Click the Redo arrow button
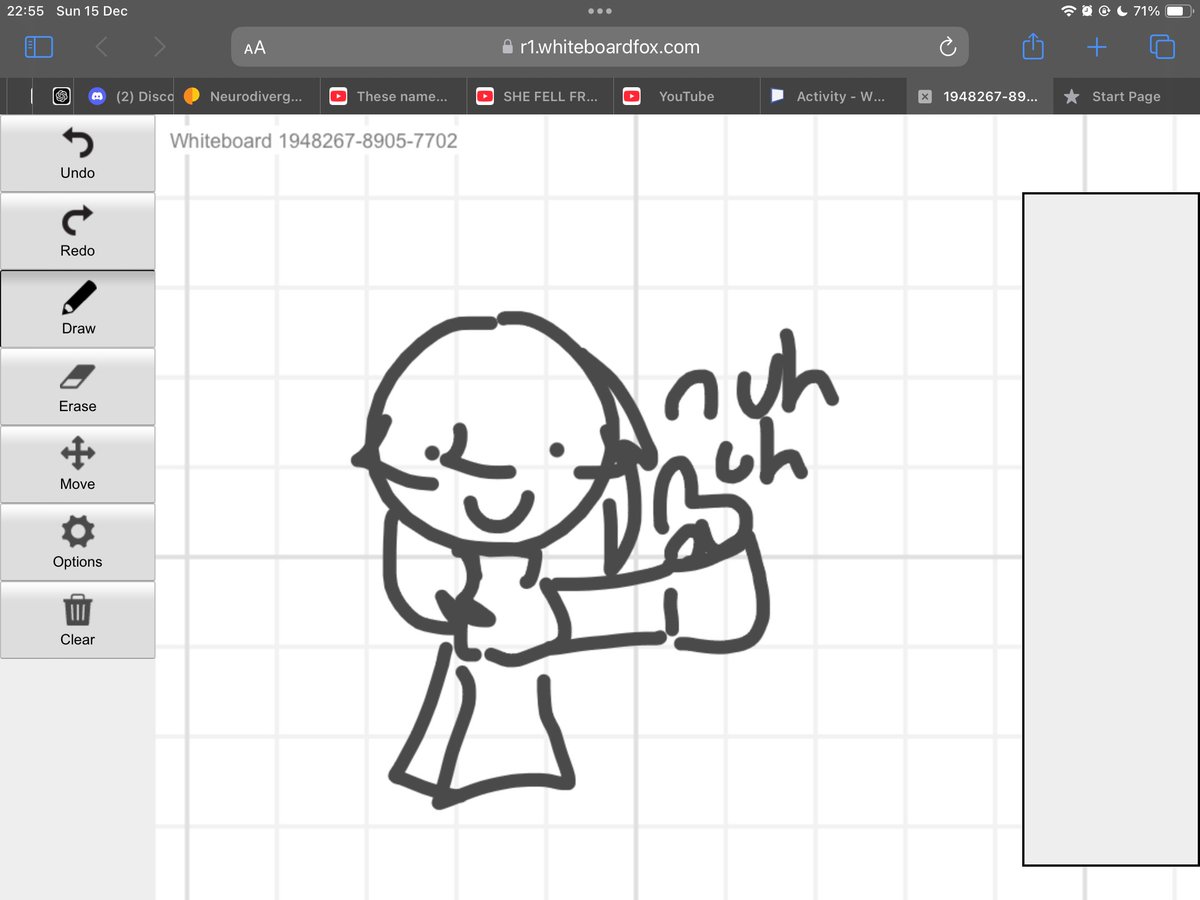The width and height of the screenshot is (1200, 900). [77, 231]
